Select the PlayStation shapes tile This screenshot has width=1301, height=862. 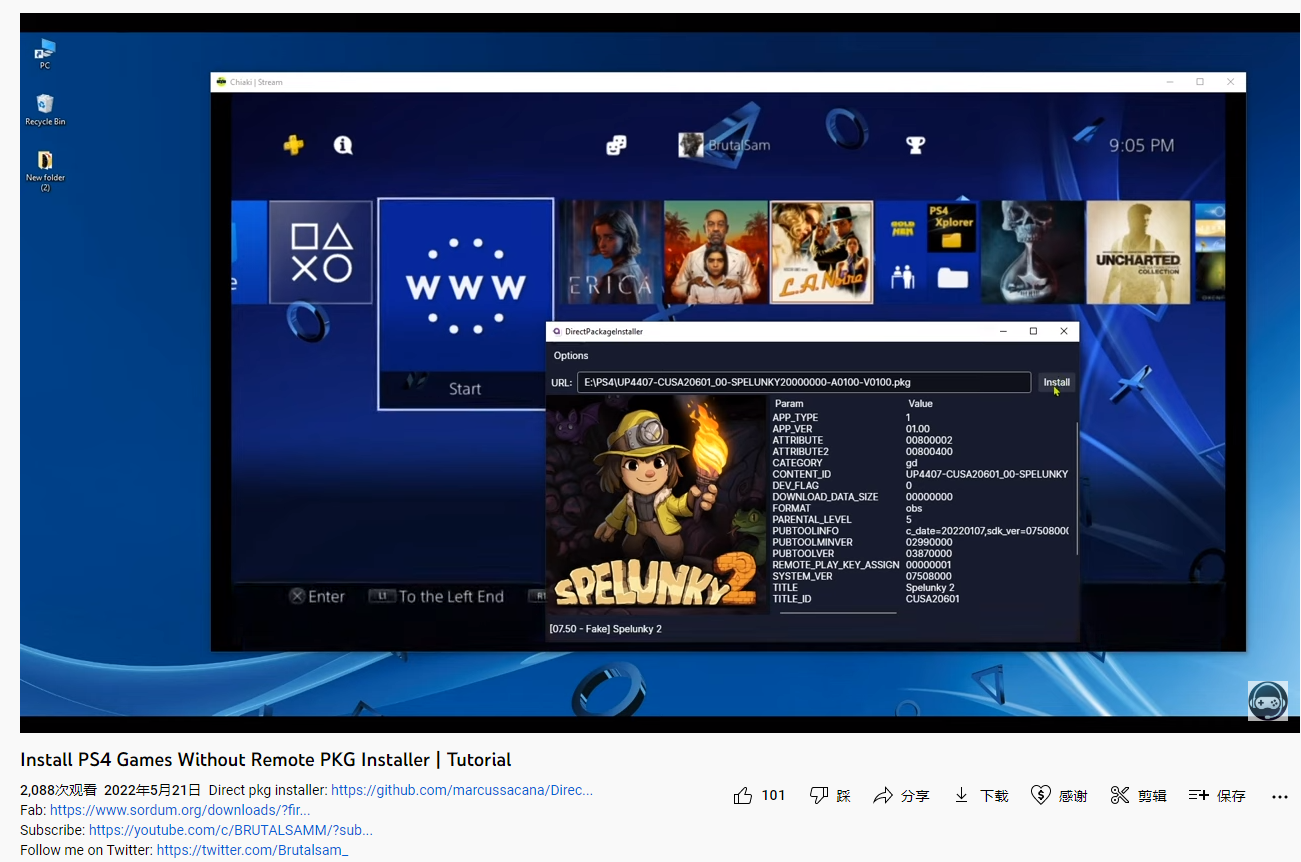point(321,252)
